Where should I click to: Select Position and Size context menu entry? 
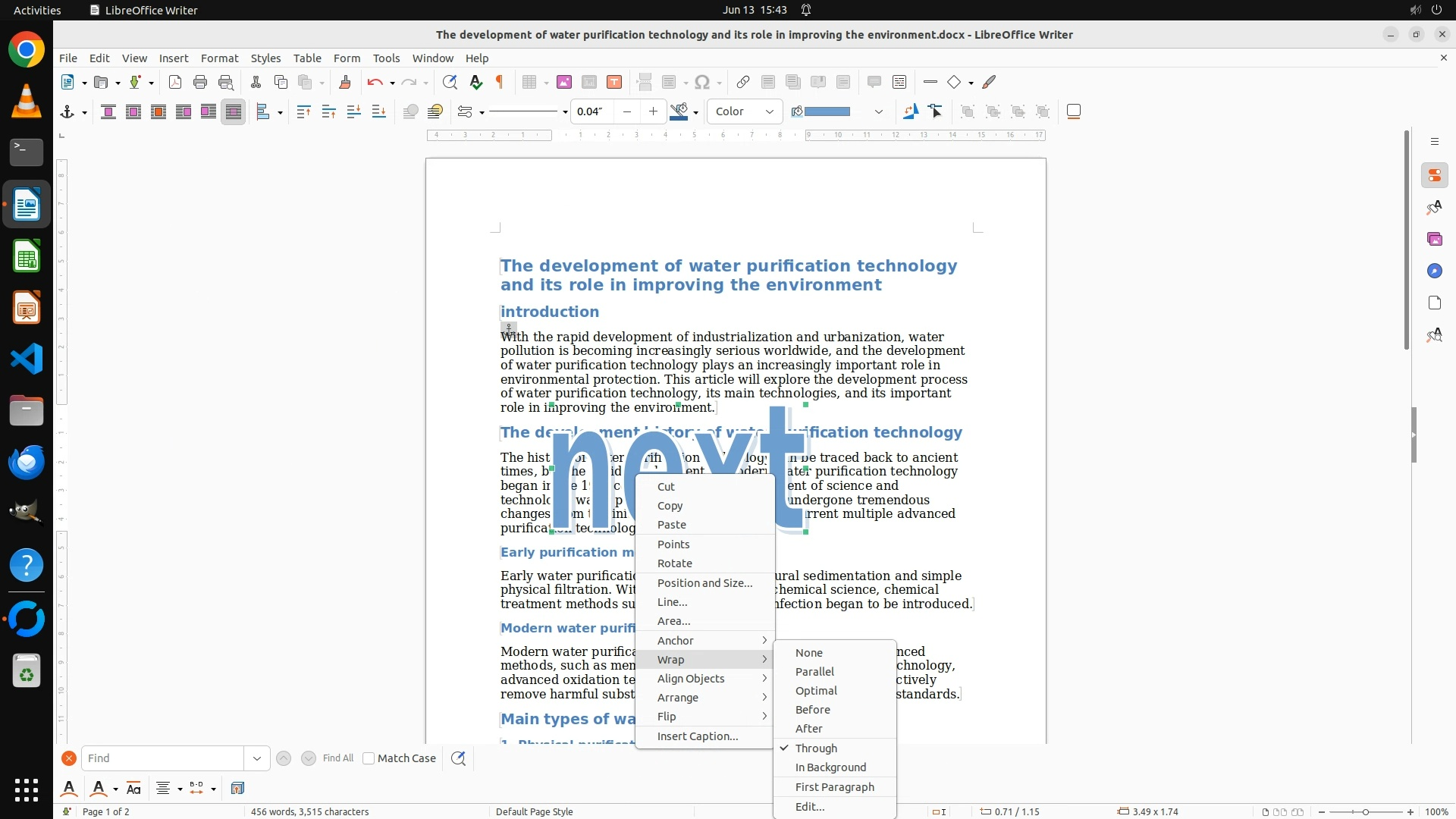tap(704, 583)
